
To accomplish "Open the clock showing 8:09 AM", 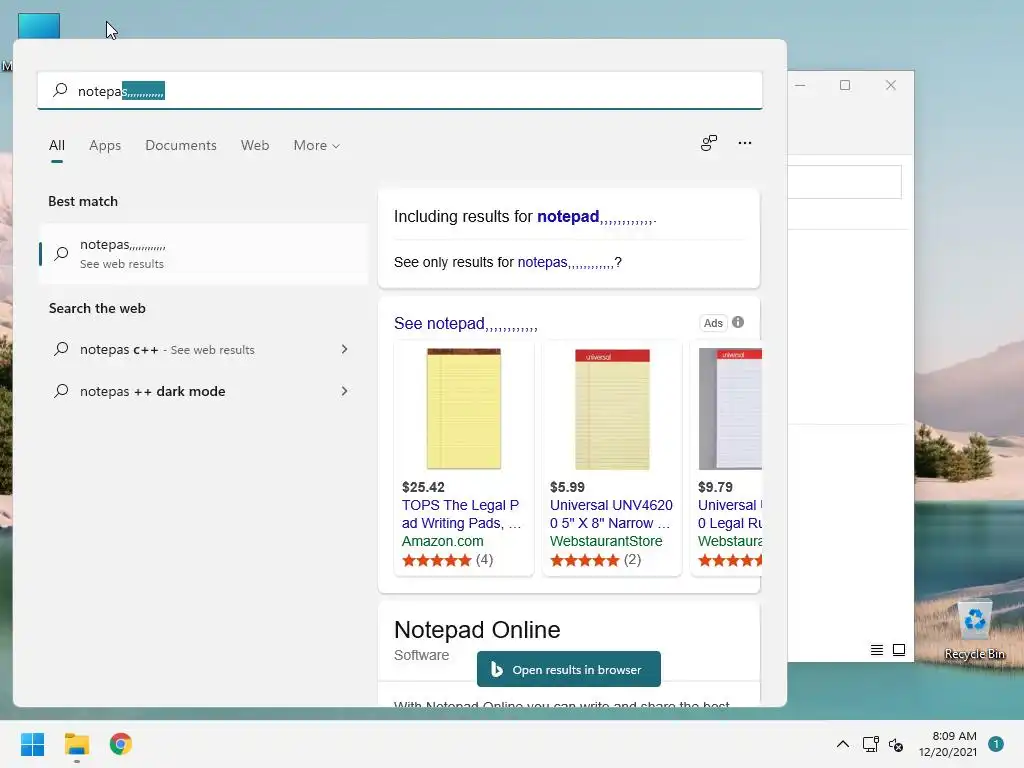I will pos(948,744).
